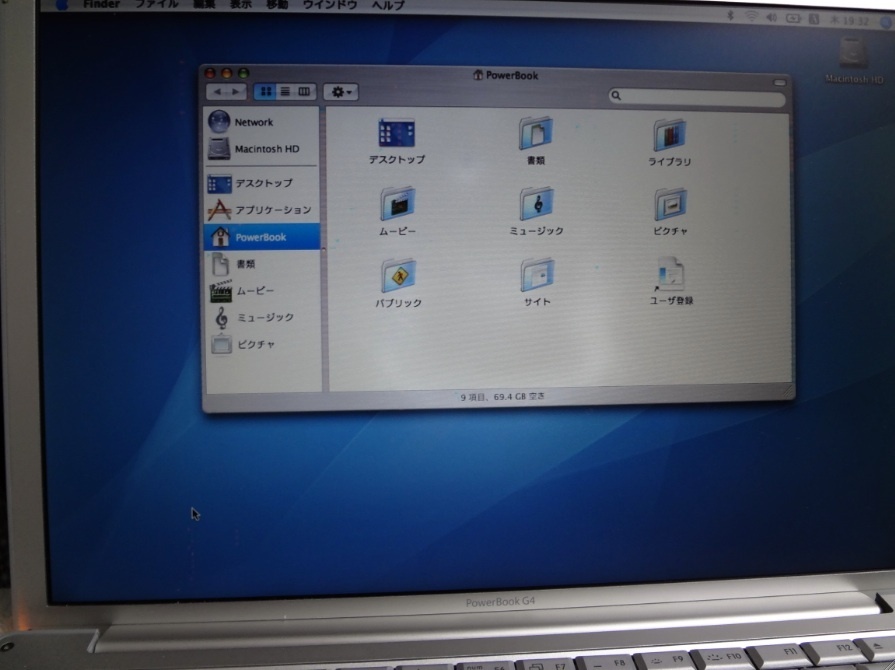Click the window resize grip corner
This screenshot has height=670, width=895.
pyautogui.click(x=787, y=391)
